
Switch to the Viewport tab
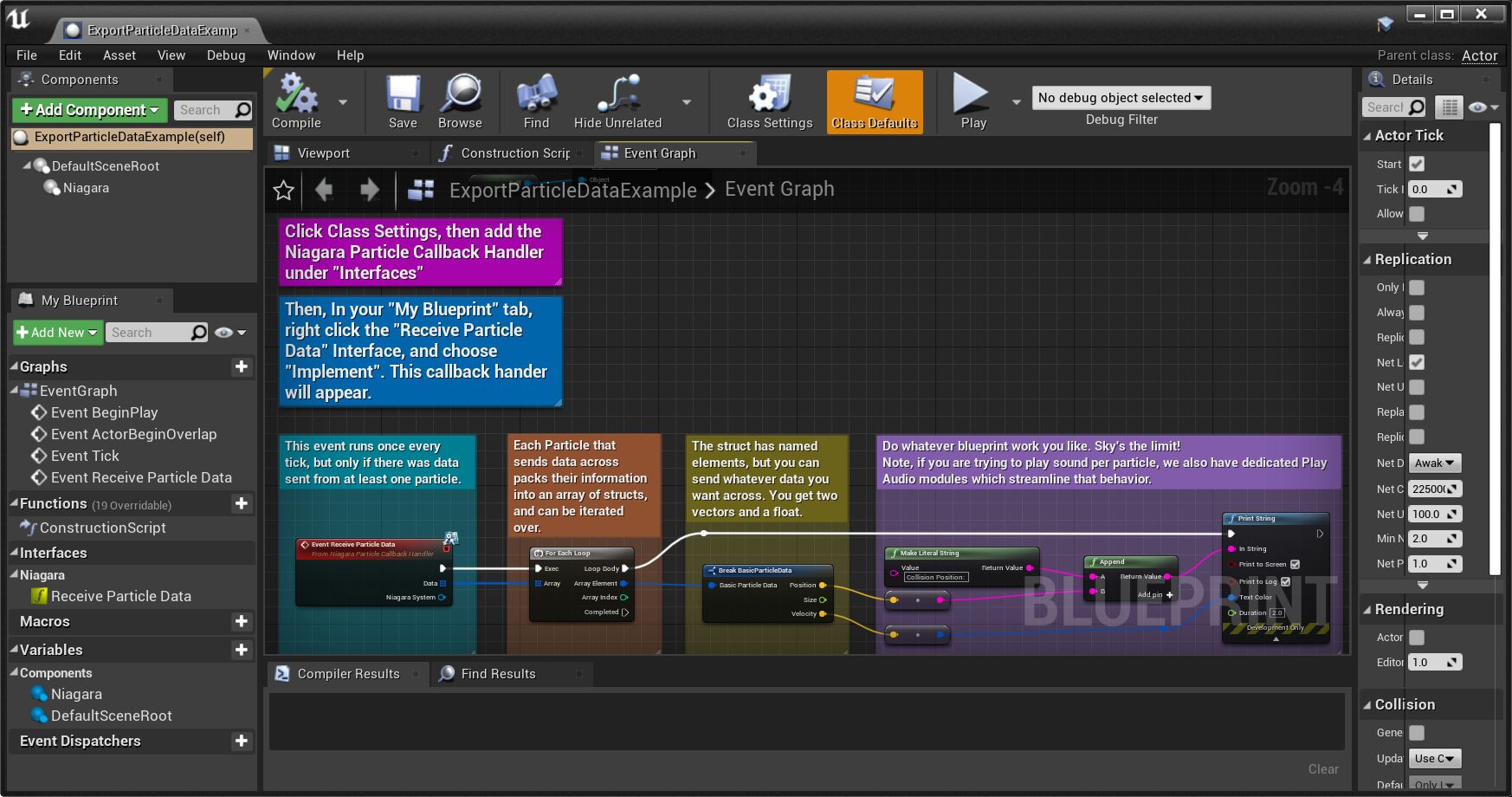(323, 153)
